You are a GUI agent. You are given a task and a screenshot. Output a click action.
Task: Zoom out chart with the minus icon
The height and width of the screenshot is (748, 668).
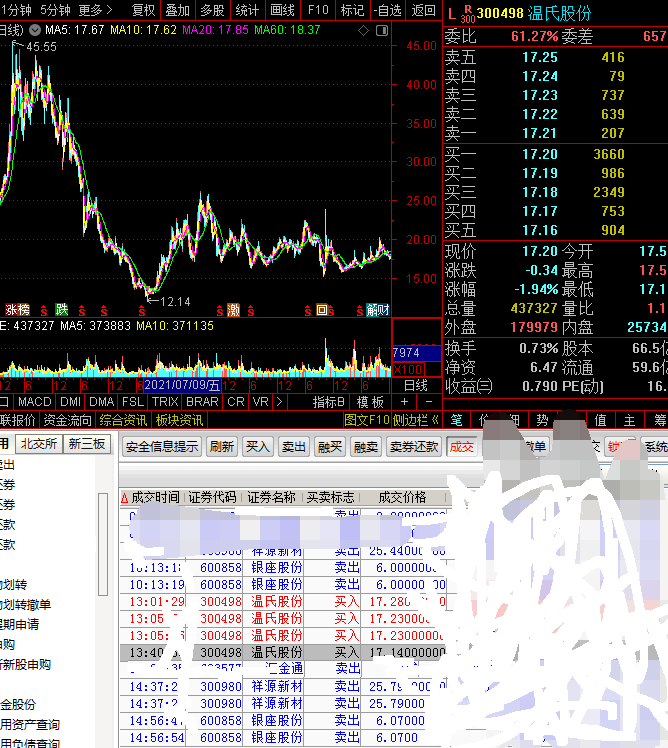[x=428, y=402]
